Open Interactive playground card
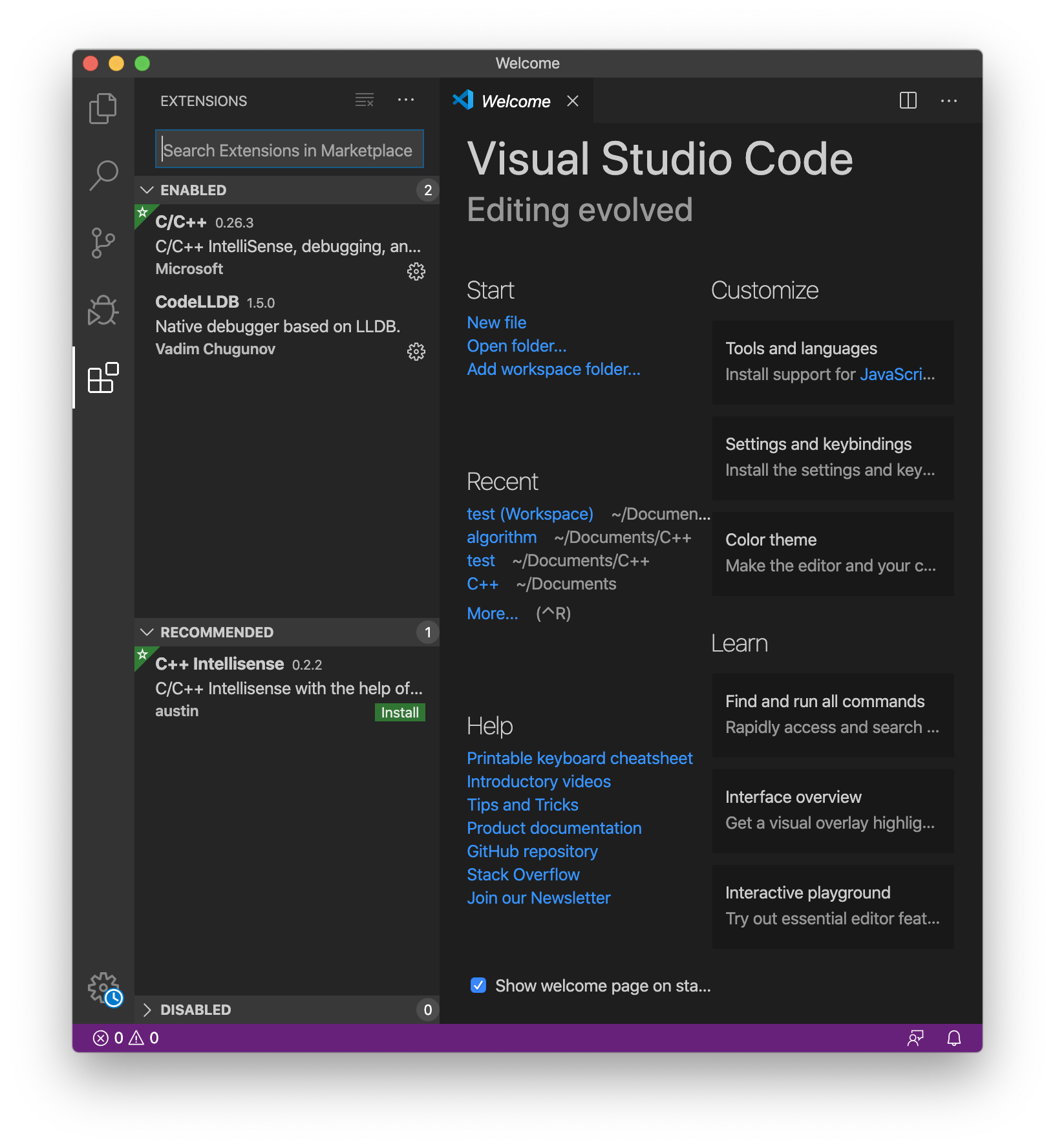 [833, 906]
